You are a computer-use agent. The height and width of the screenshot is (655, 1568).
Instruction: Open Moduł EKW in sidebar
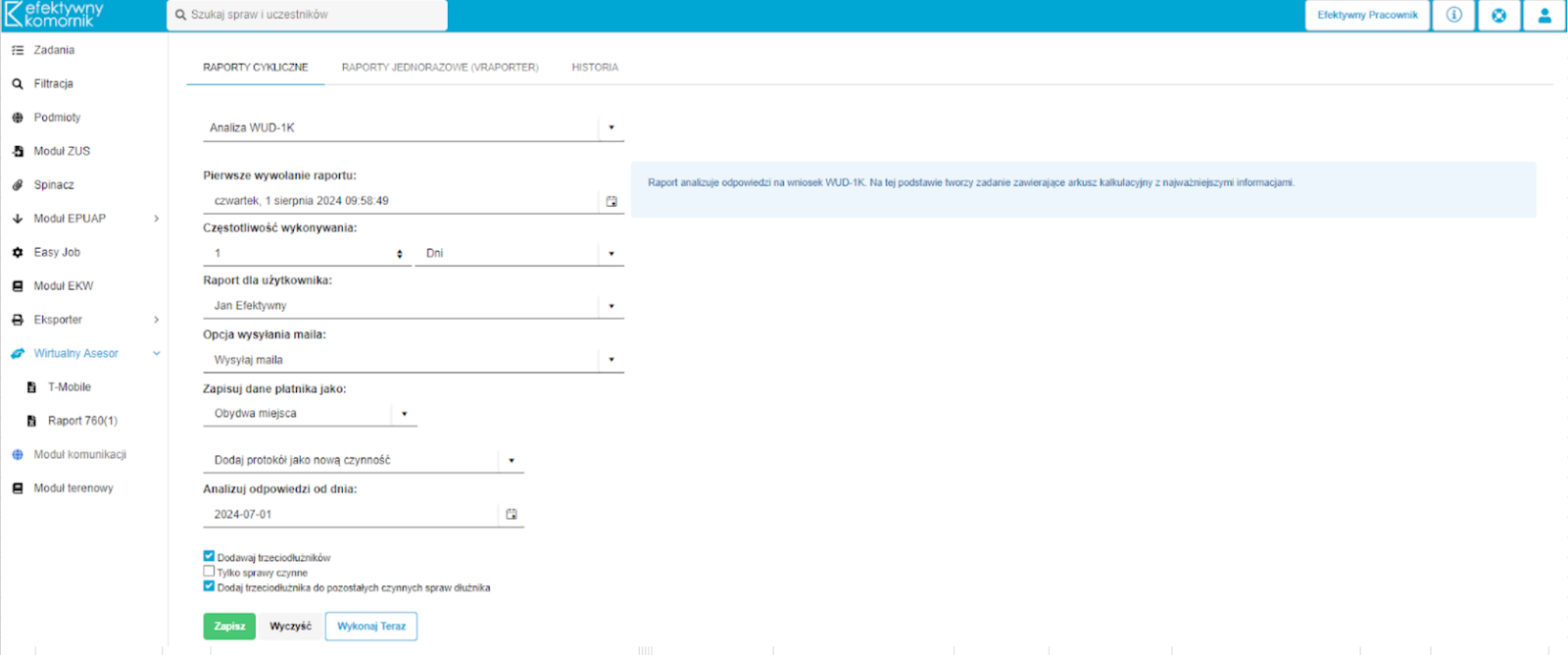click(x=64, y=286)
